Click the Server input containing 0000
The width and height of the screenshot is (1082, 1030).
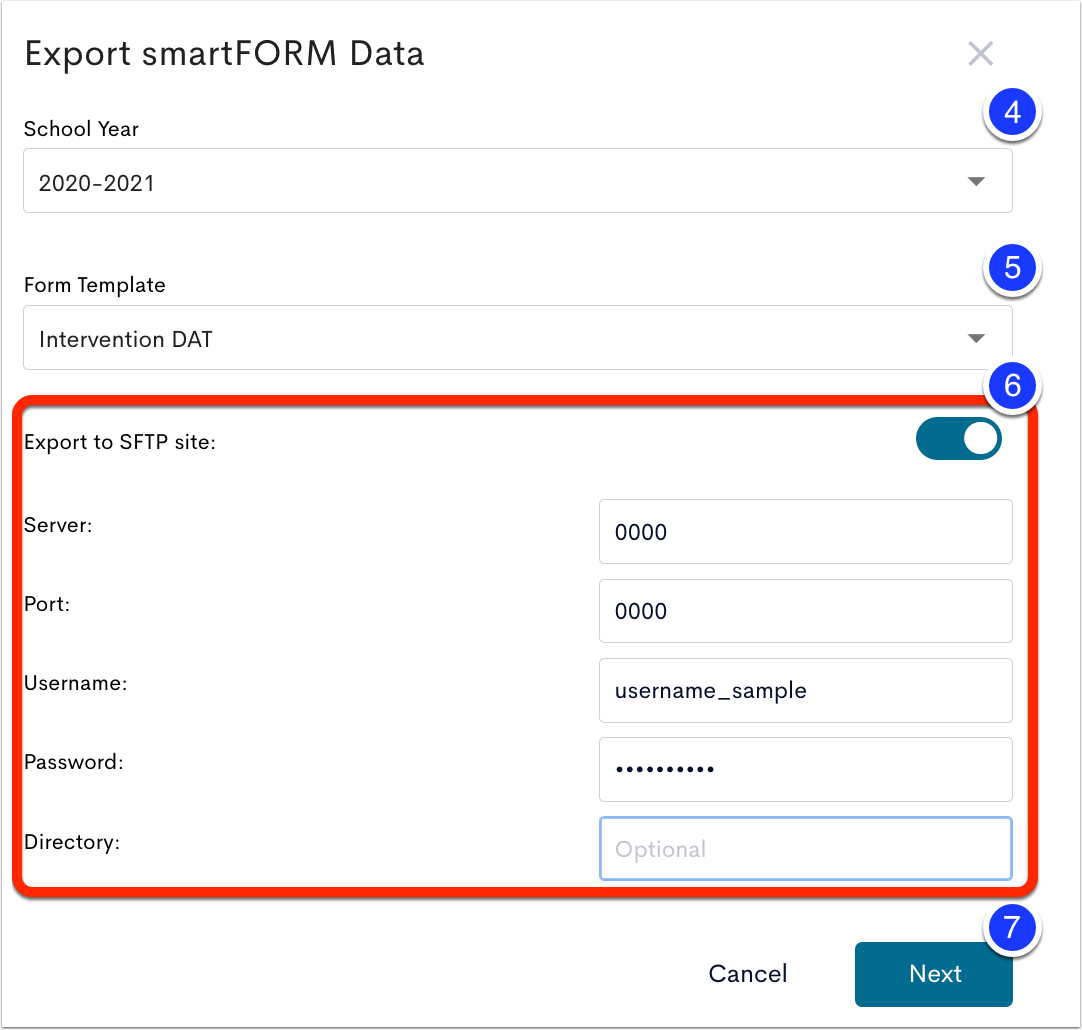(805, 531)
